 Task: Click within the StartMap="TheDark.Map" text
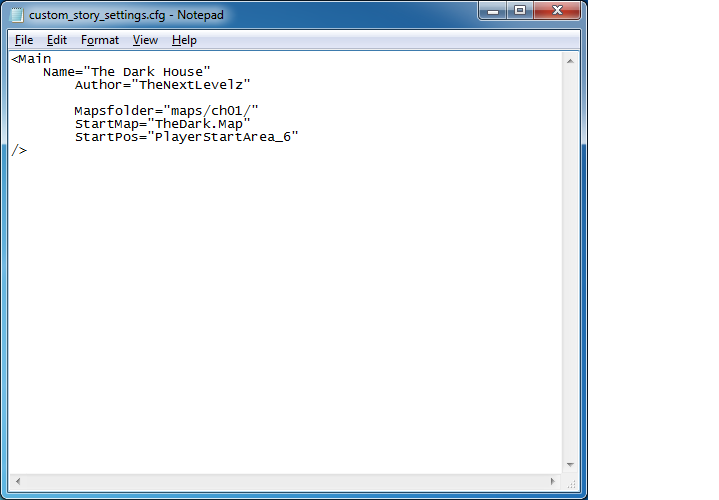click(162, 124)
